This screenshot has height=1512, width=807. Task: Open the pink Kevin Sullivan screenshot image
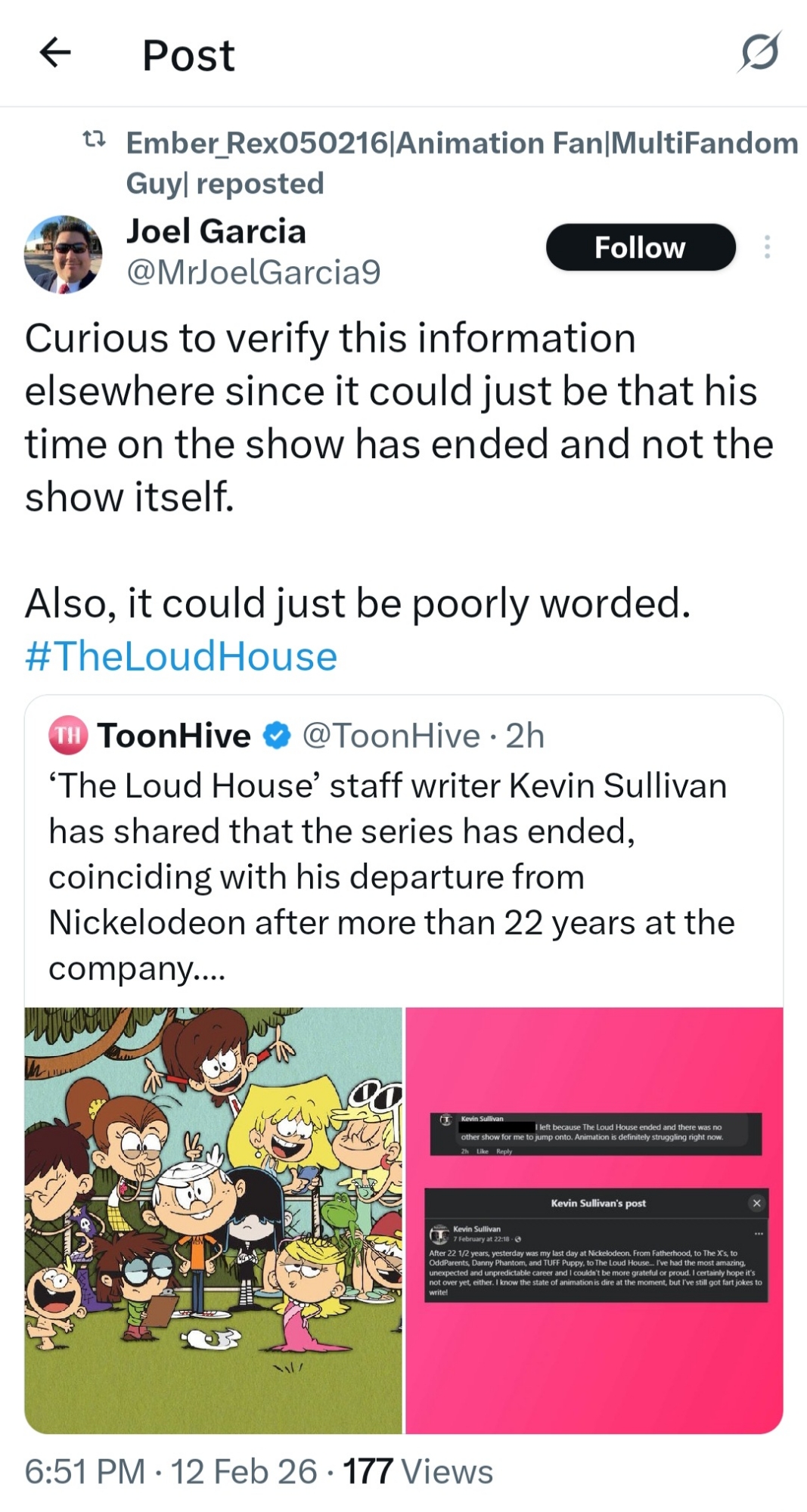click(594, 1220)
